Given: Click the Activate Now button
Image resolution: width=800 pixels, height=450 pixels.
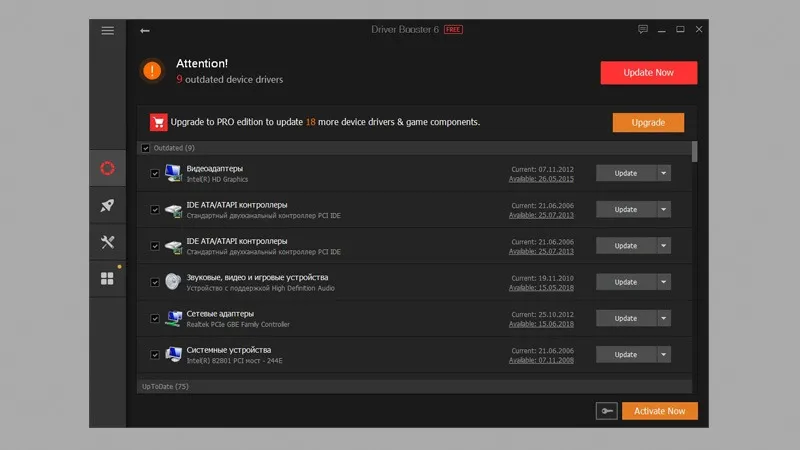Looking at the screenshot, I should [x=659, y=411].
